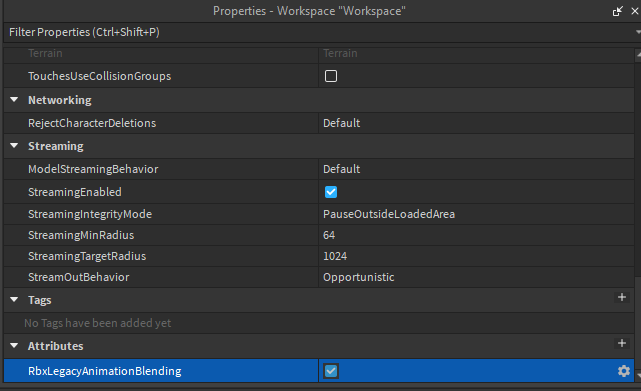Image resolution: width=641 pixels, height=391 pixels.
Task: Collapse the Tags section
Action: [x=14, y=300]
